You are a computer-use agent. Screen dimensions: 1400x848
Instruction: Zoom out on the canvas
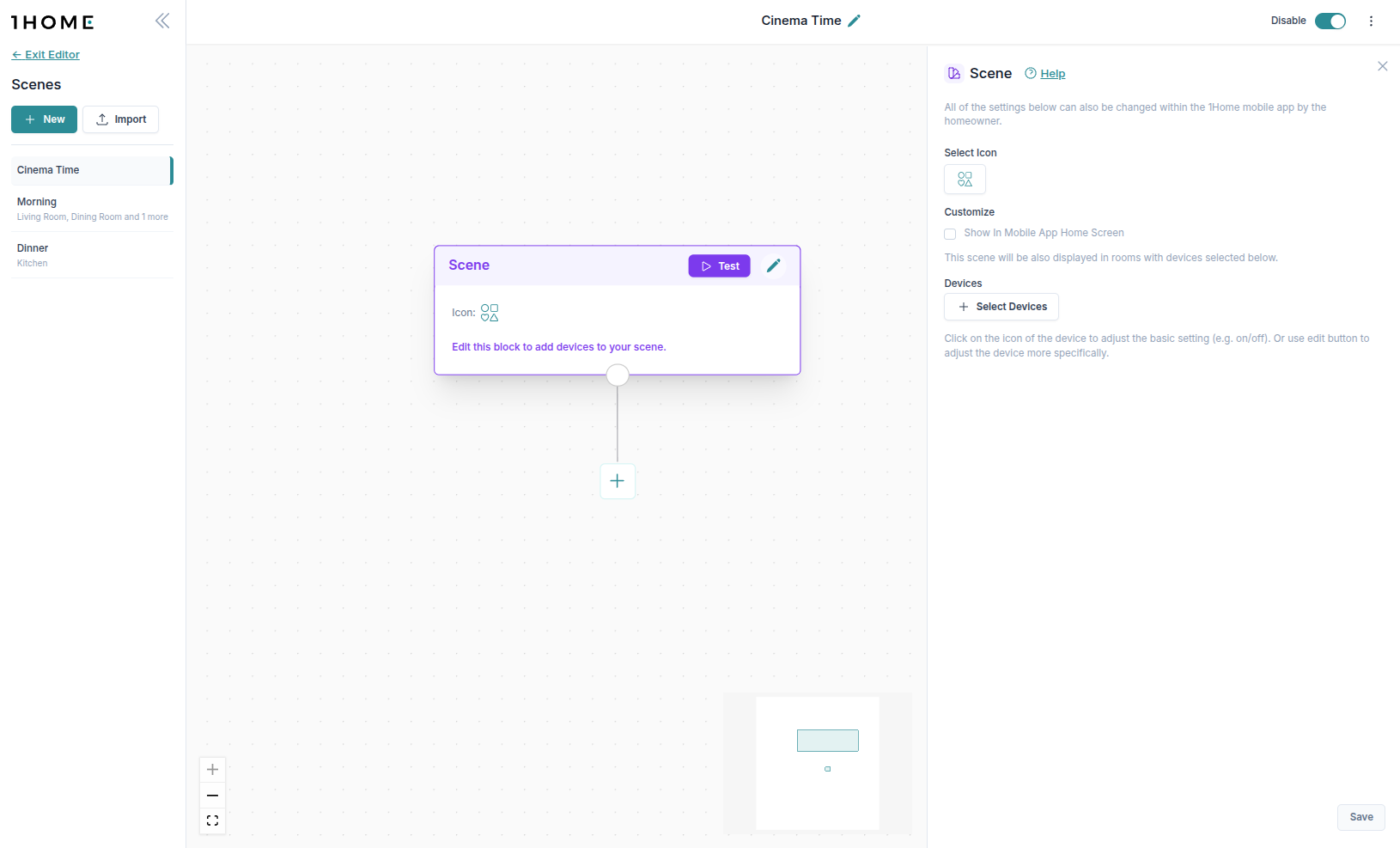[212, 796]
